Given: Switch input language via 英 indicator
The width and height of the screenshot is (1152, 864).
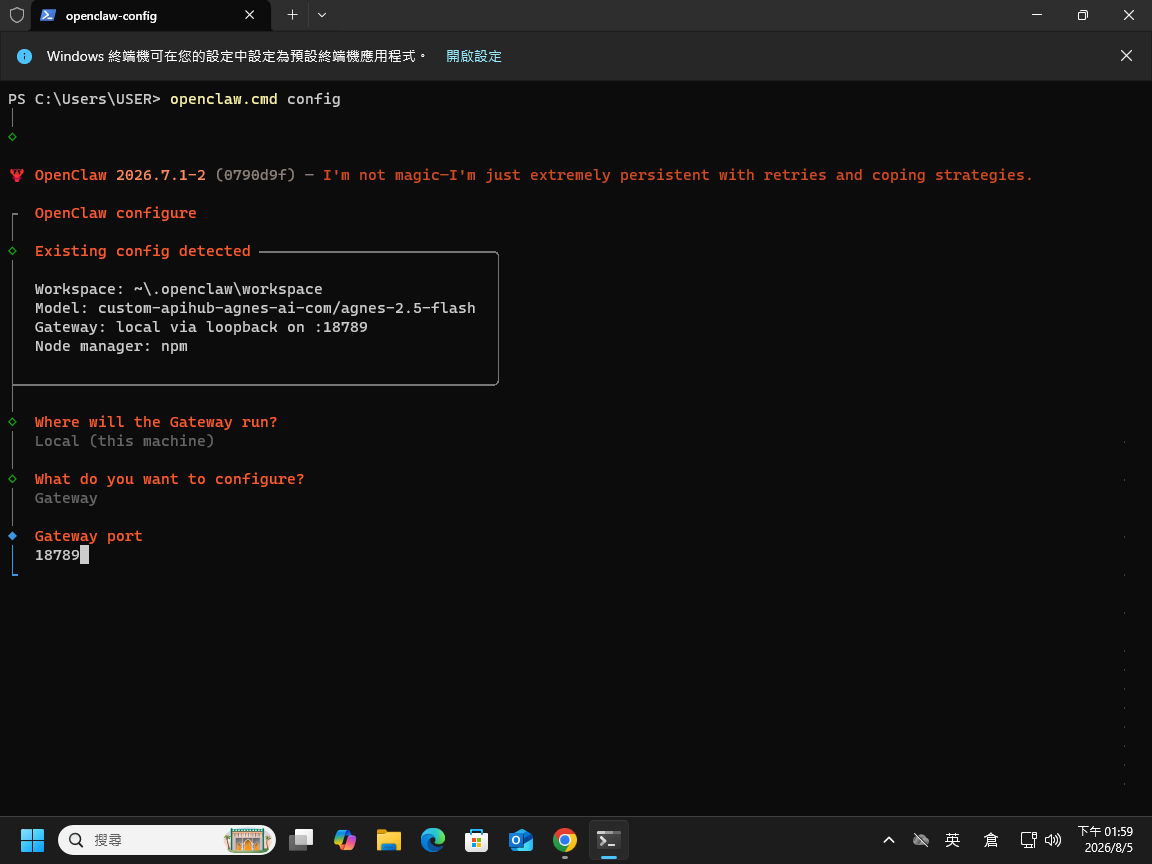Looking at the screenshot, I should pyautogui.click(x=953, y=840).
